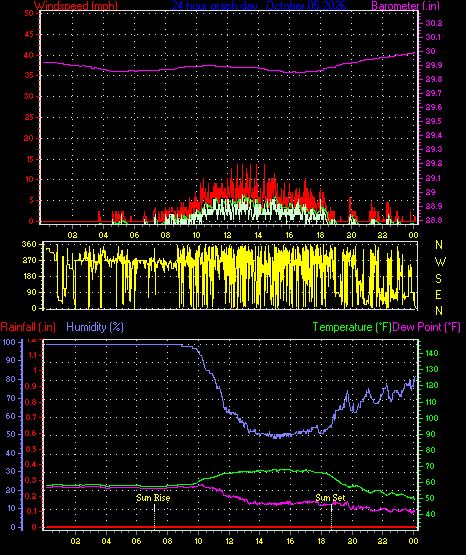This screenshot has height=555, width=466.
Task: Click the Barometer (.in) heading
Action: (405, 5)
